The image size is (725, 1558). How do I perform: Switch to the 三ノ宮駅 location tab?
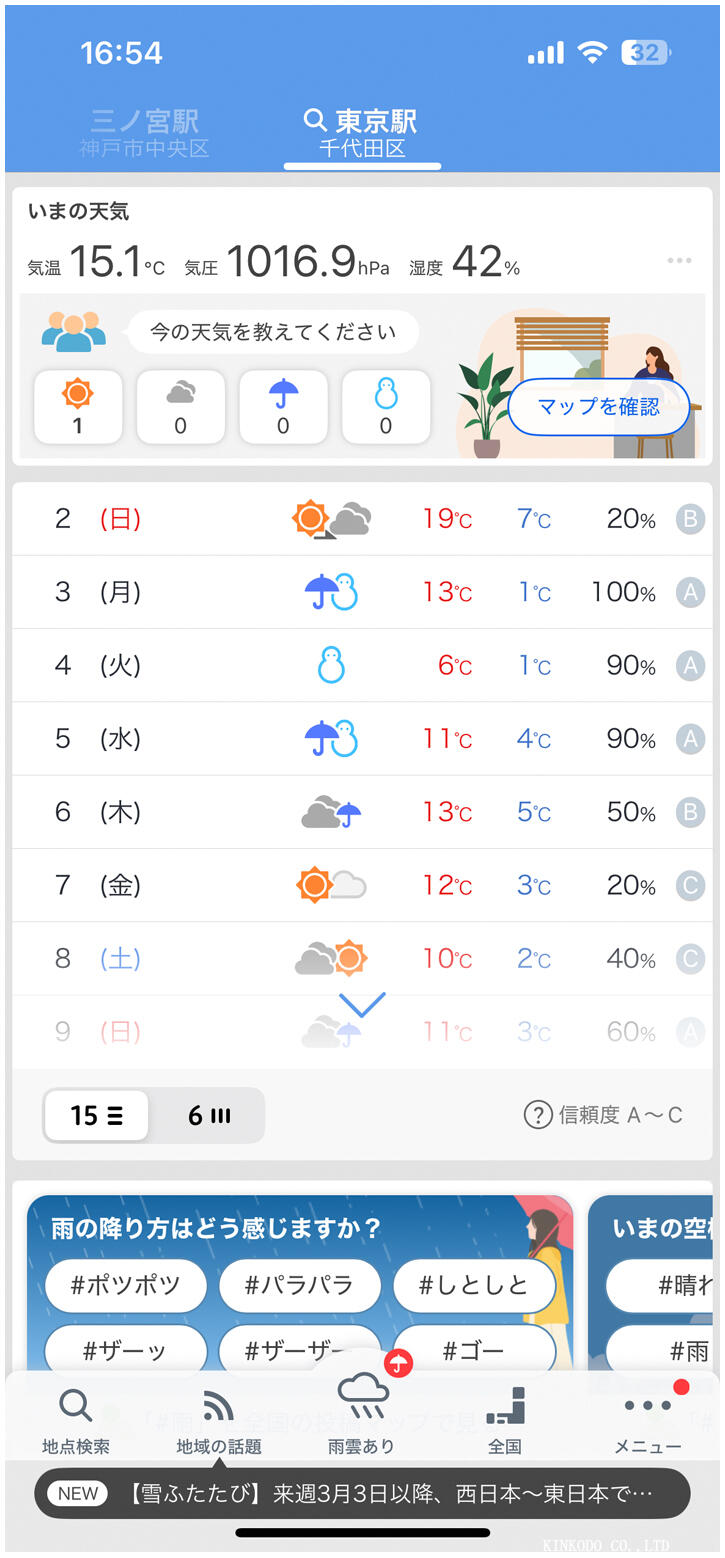tap(145, 134)
